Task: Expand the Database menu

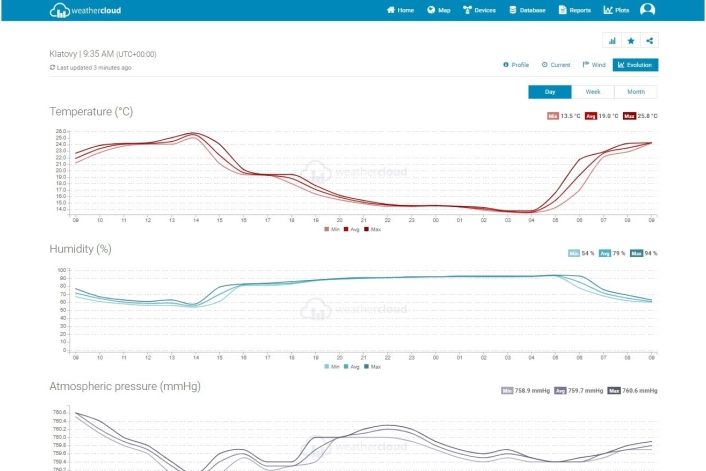Action: (x=527, y=10)
